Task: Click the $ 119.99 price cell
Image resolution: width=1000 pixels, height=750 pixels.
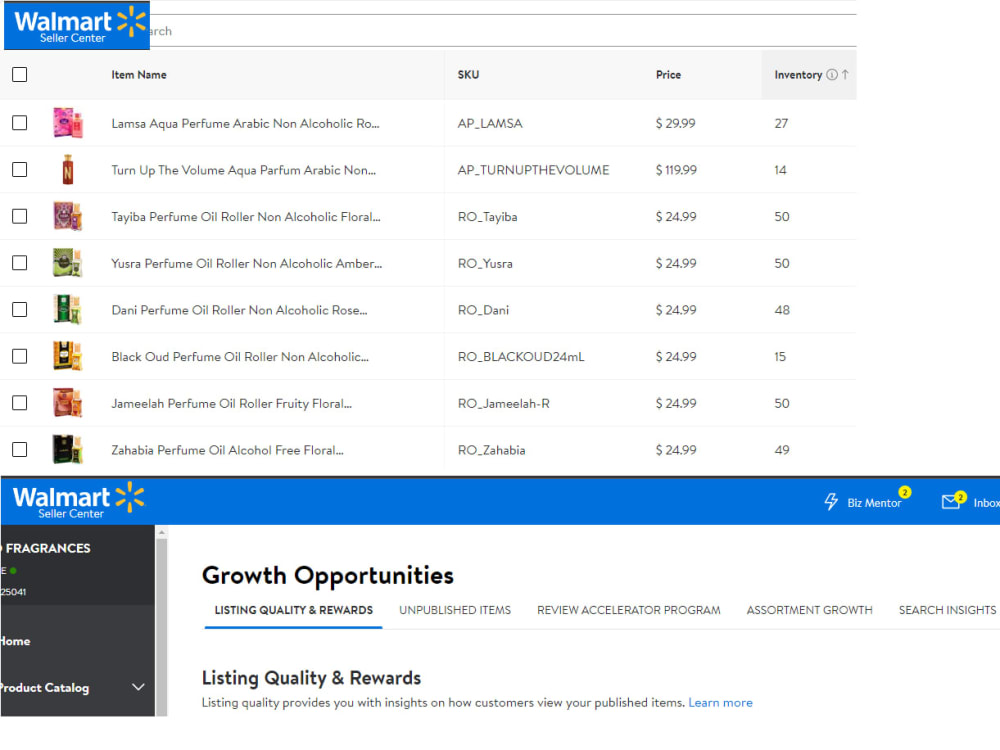Action: (676, 170)
